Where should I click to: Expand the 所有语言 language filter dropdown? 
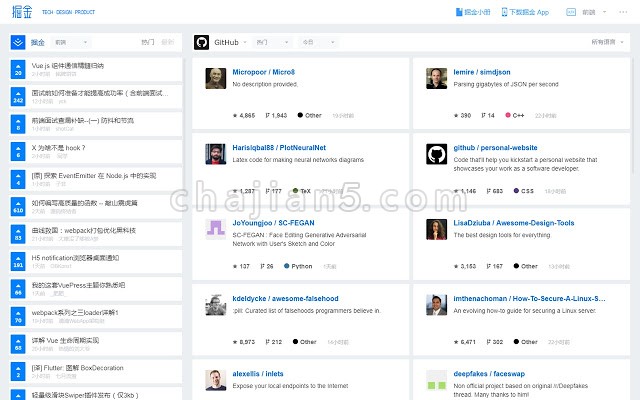607,42
